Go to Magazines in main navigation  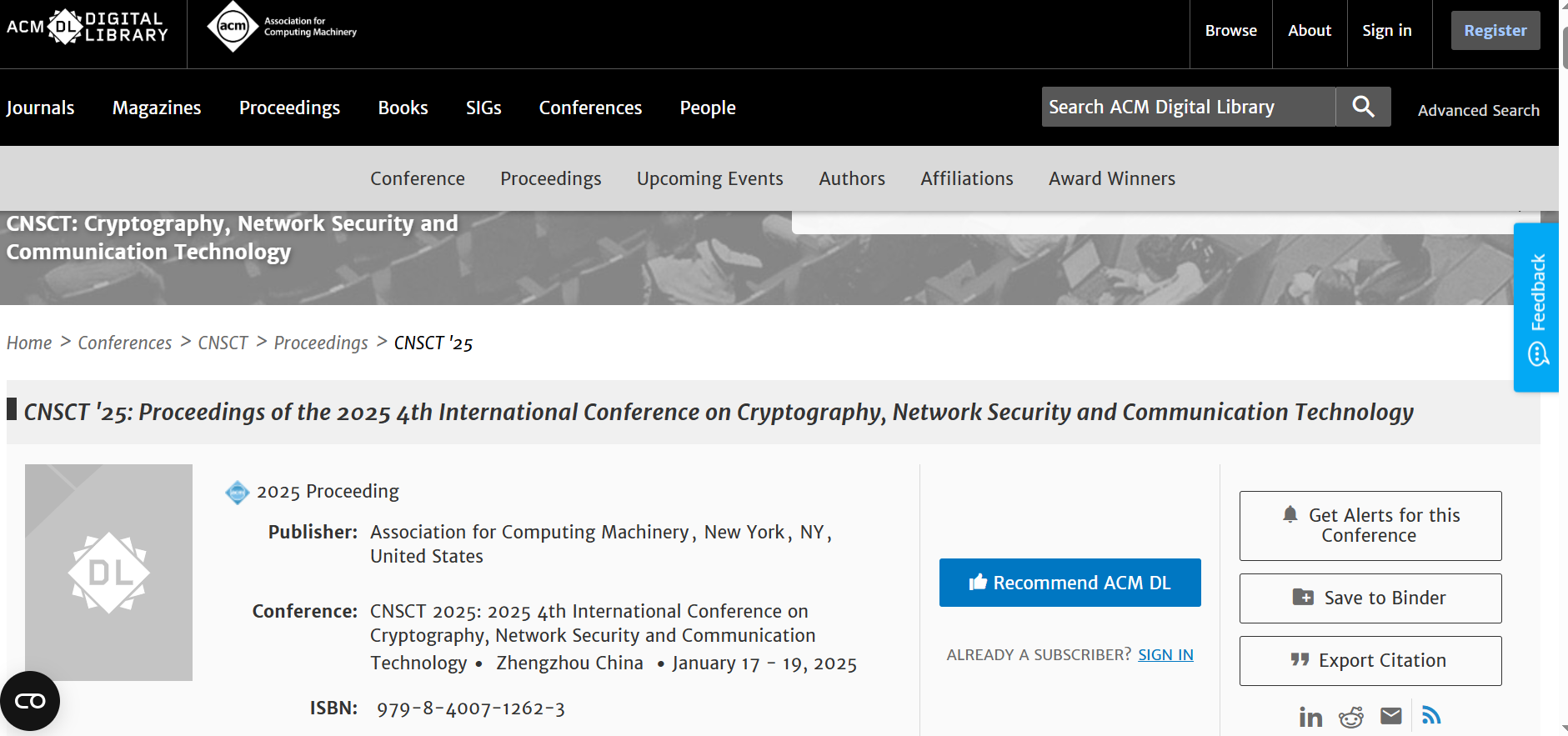[157, 108]
